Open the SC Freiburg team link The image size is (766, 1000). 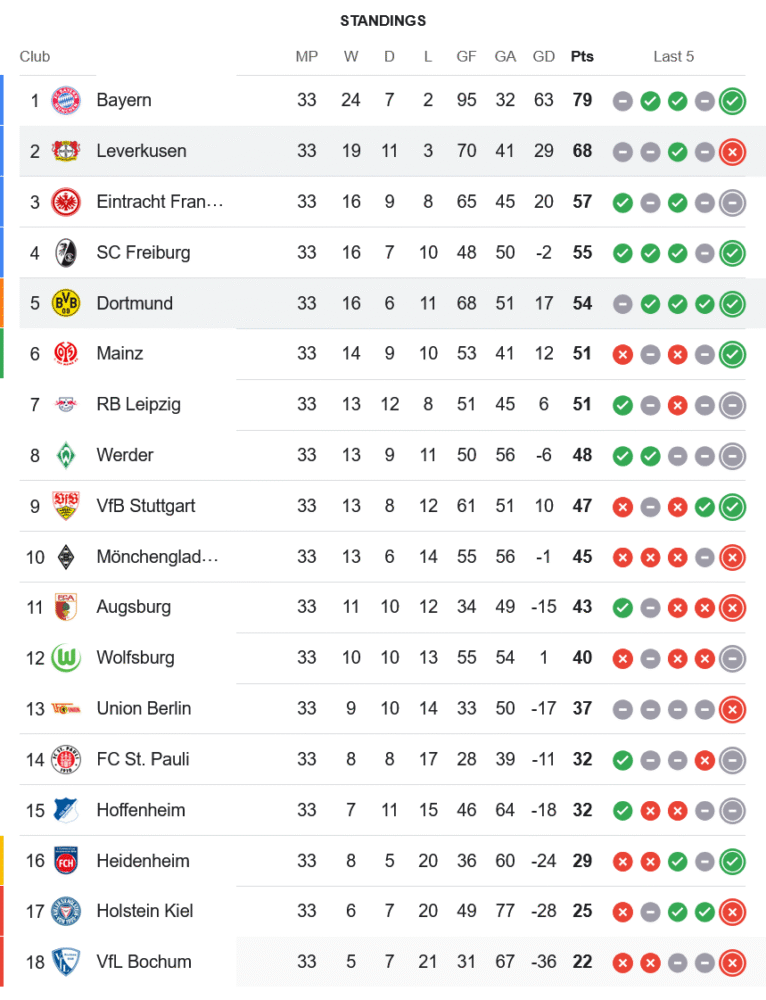coord(143,253)
